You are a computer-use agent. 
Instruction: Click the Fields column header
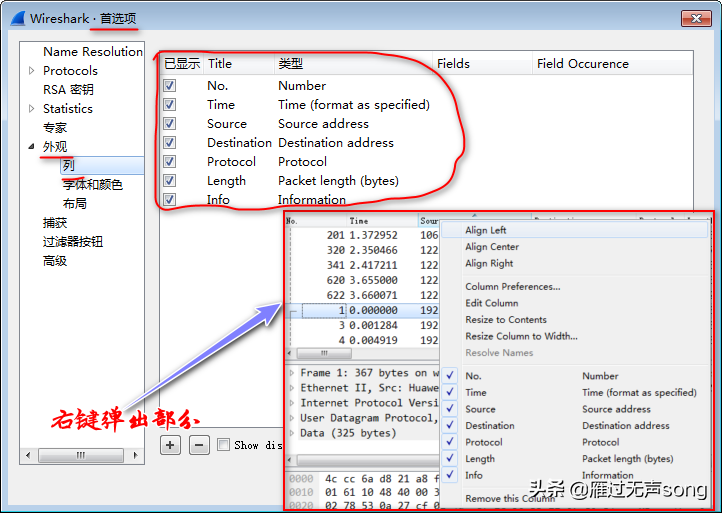(x=483, y=64)
